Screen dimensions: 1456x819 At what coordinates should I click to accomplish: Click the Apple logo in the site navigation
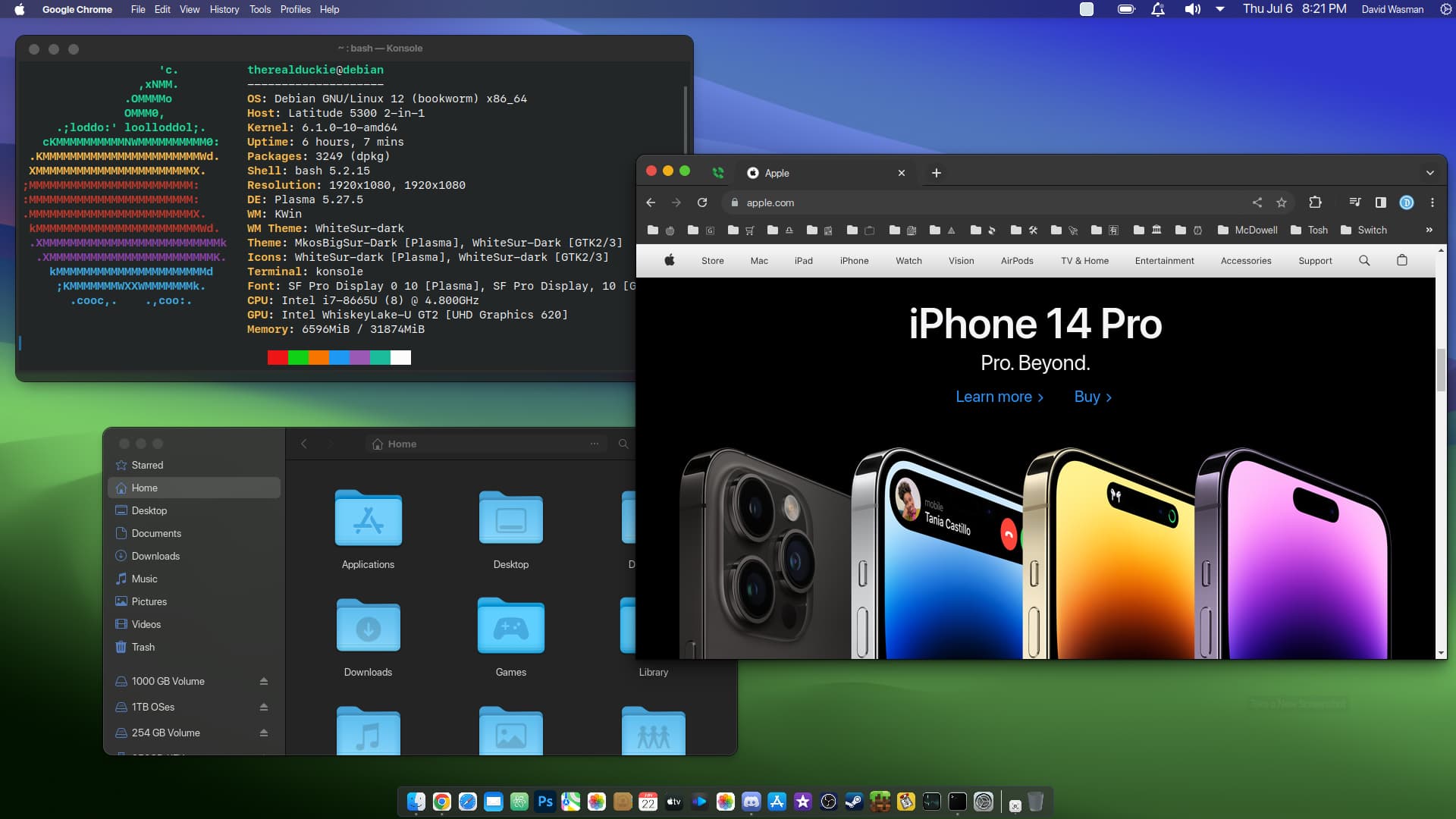click(x=670, y=260)
